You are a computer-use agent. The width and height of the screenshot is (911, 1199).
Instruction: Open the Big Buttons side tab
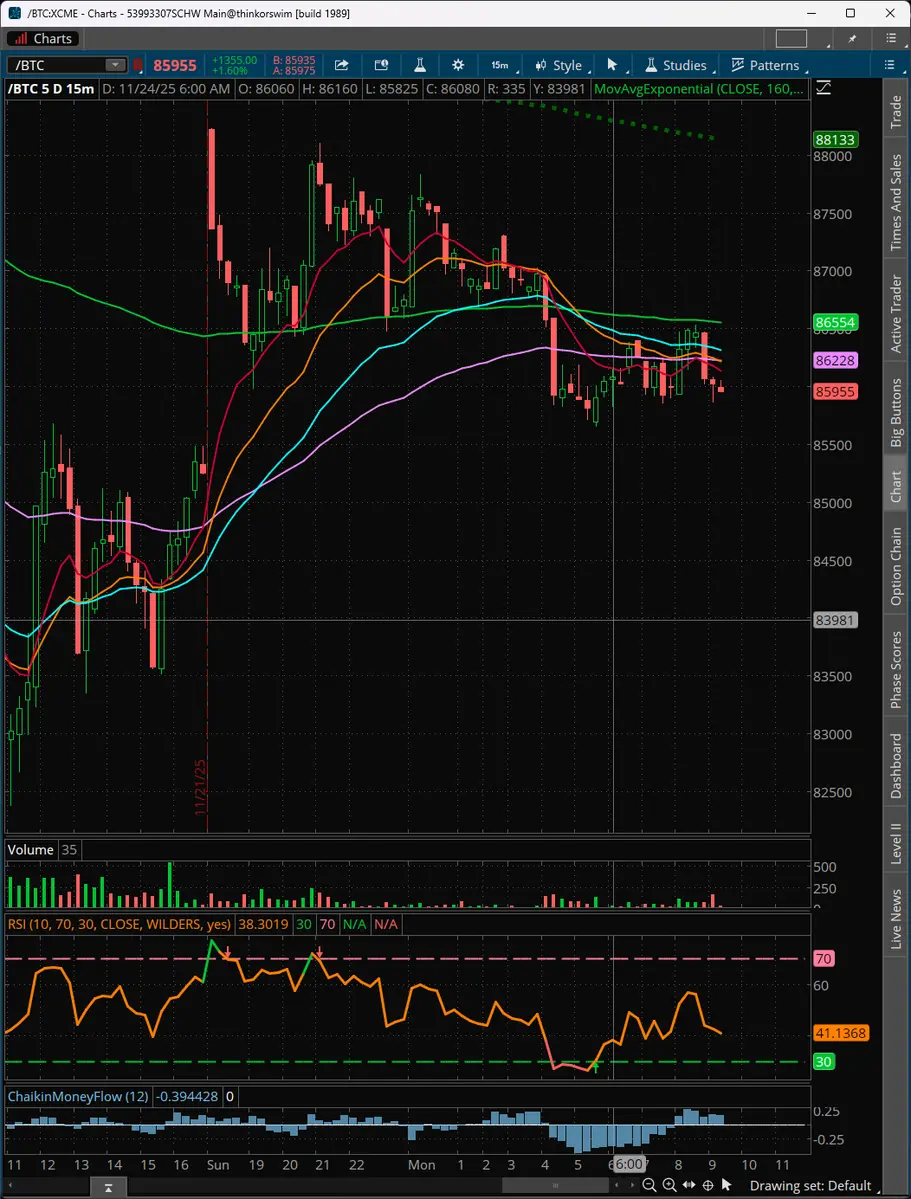point(896,412)
